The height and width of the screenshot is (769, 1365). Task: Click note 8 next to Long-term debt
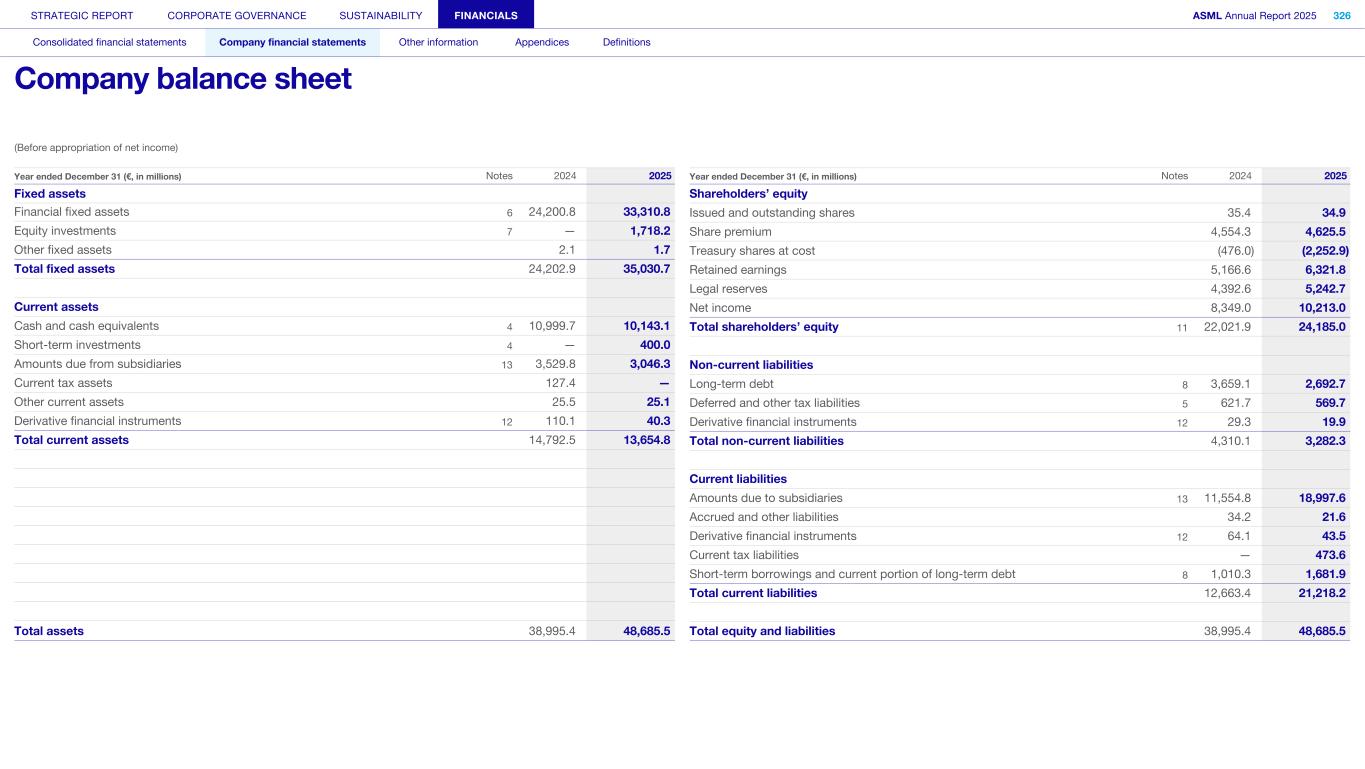(x=1185, y=385)
